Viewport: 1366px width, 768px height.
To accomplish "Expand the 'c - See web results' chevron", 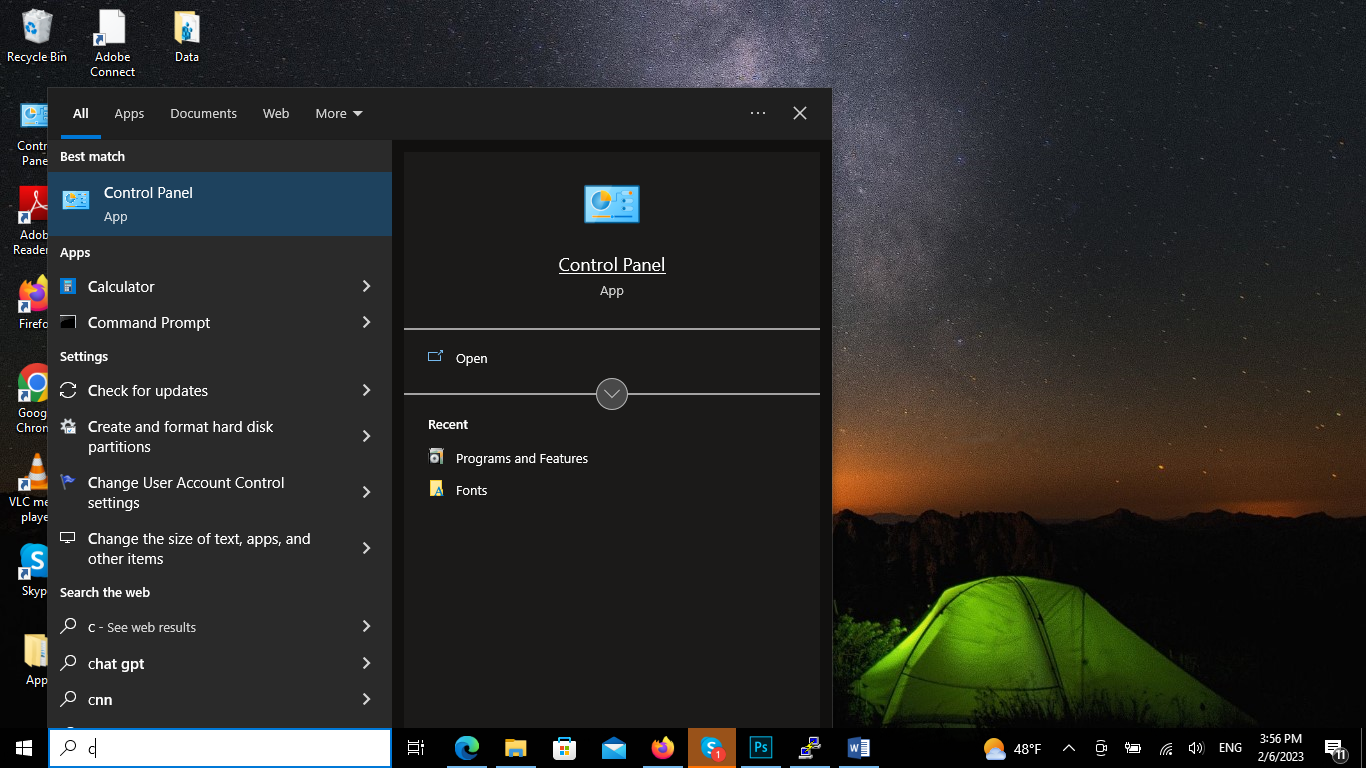I will point(366,626).
